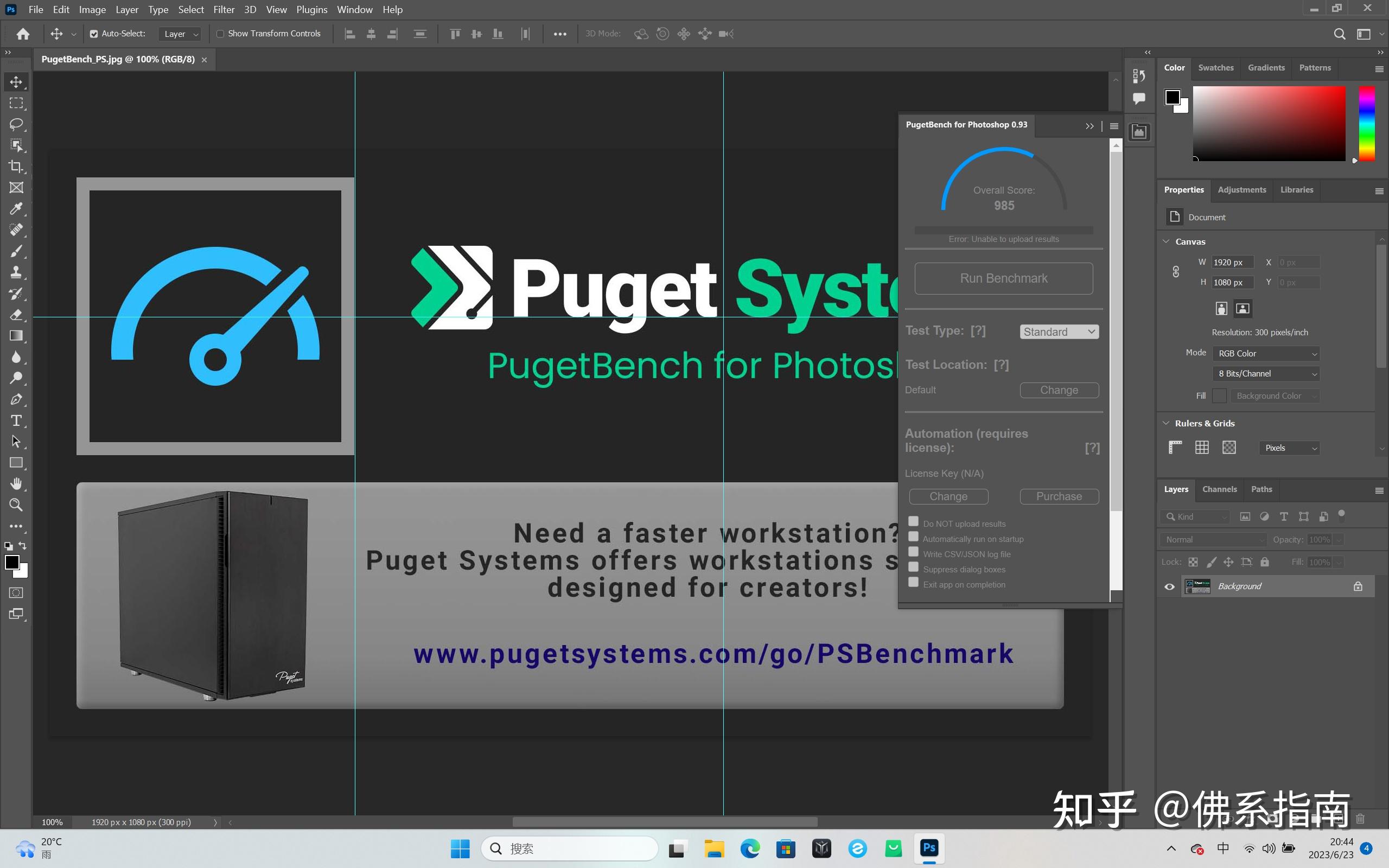Hide the Background layer with eye icon
1389x868 pixels.
pos(1169,586)
